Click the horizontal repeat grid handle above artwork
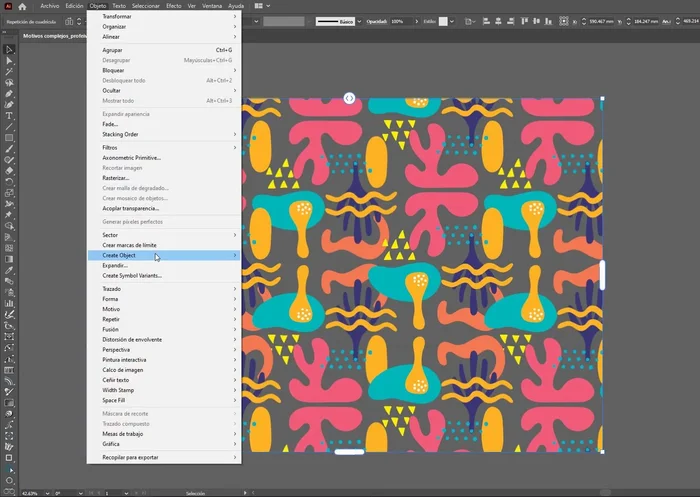 tap(349, 97)
